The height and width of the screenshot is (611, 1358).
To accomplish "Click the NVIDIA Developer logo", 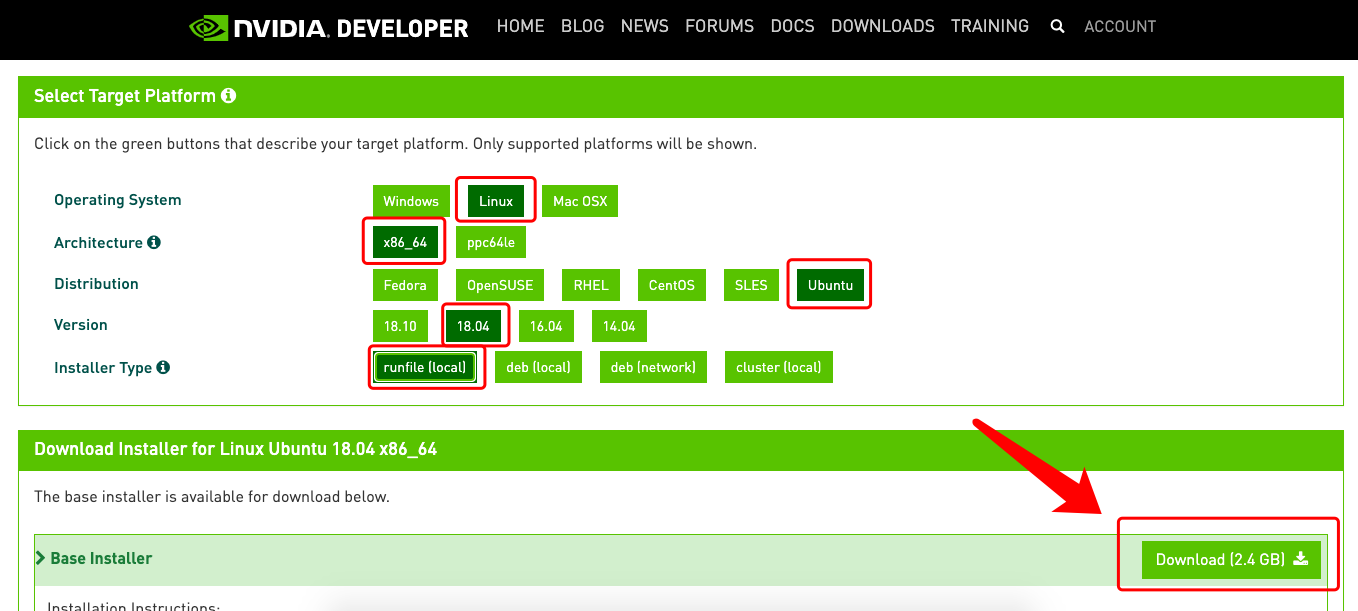I will pos(329,27).
